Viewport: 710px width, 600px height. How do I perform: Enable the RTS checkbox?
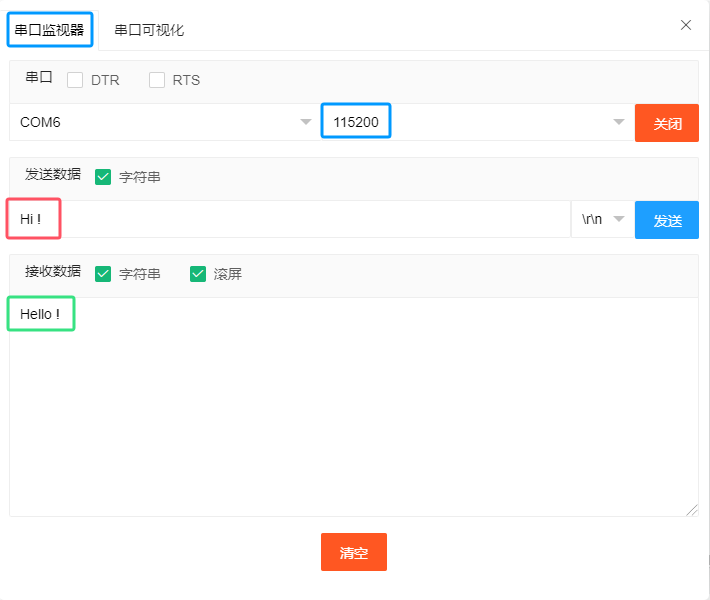157,80
